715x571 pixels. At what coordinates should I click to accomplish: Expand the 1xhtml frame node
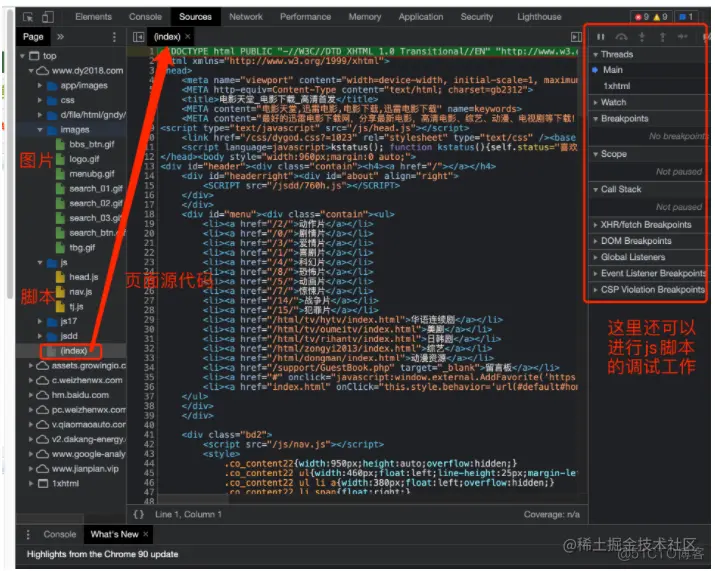tap(31, 483)
